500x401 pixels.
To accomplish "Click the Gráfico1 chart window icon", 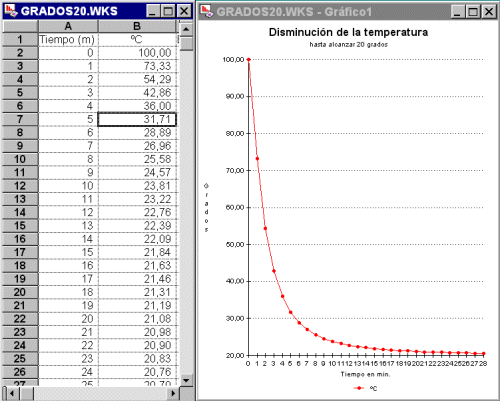I will [206, 12].
